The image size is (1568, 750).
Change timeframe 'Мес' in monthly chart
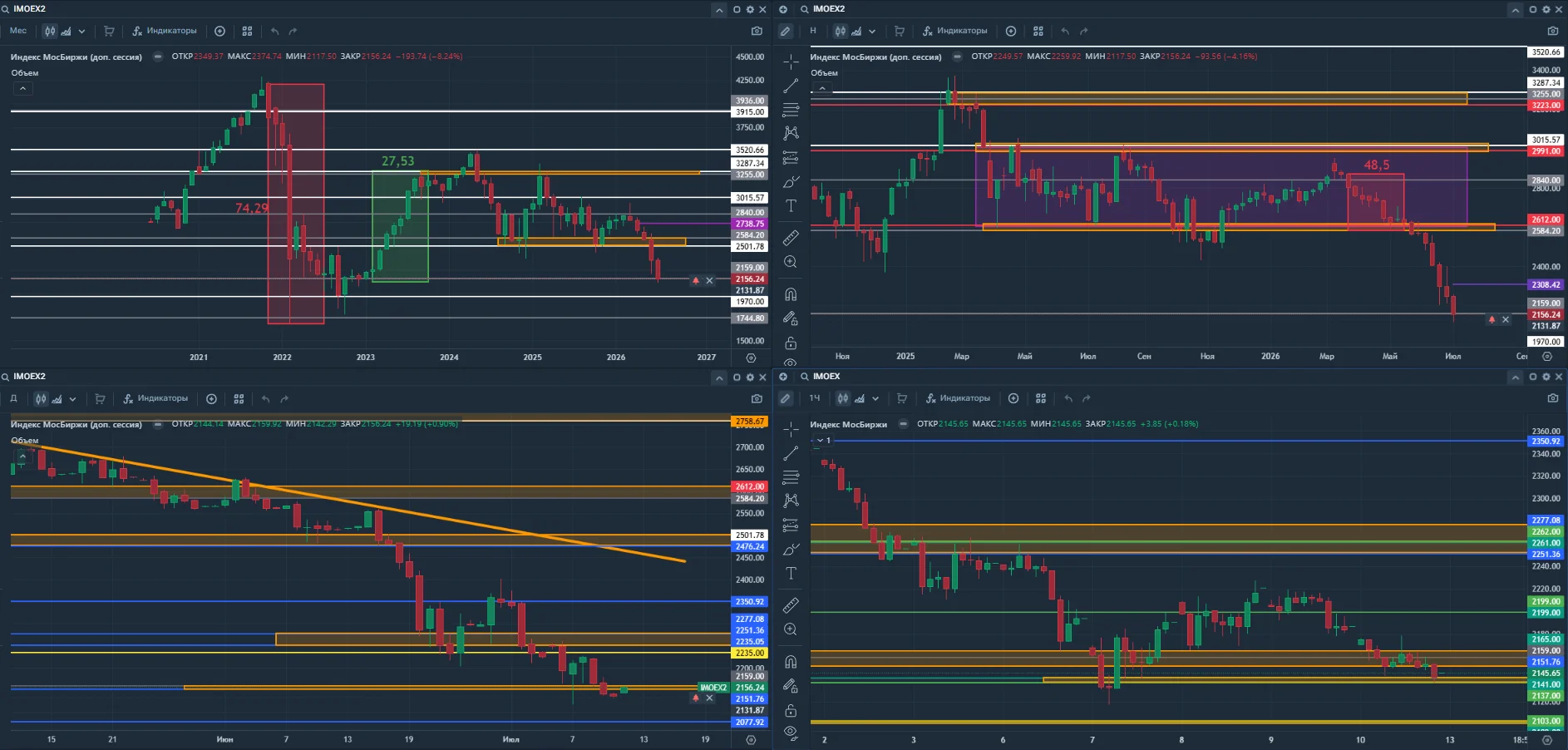tap(18, 31)
